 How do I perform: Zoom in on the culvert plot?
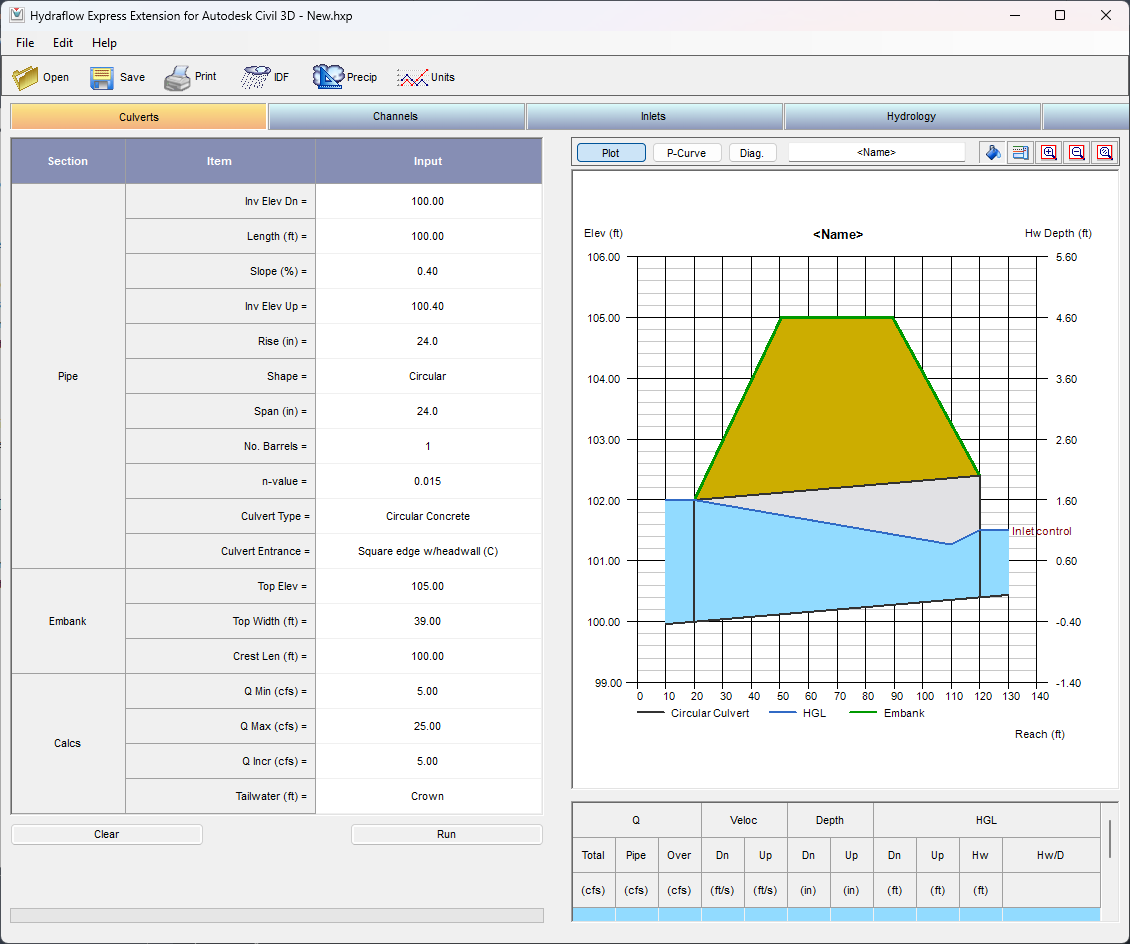[x=1049, y=153]
